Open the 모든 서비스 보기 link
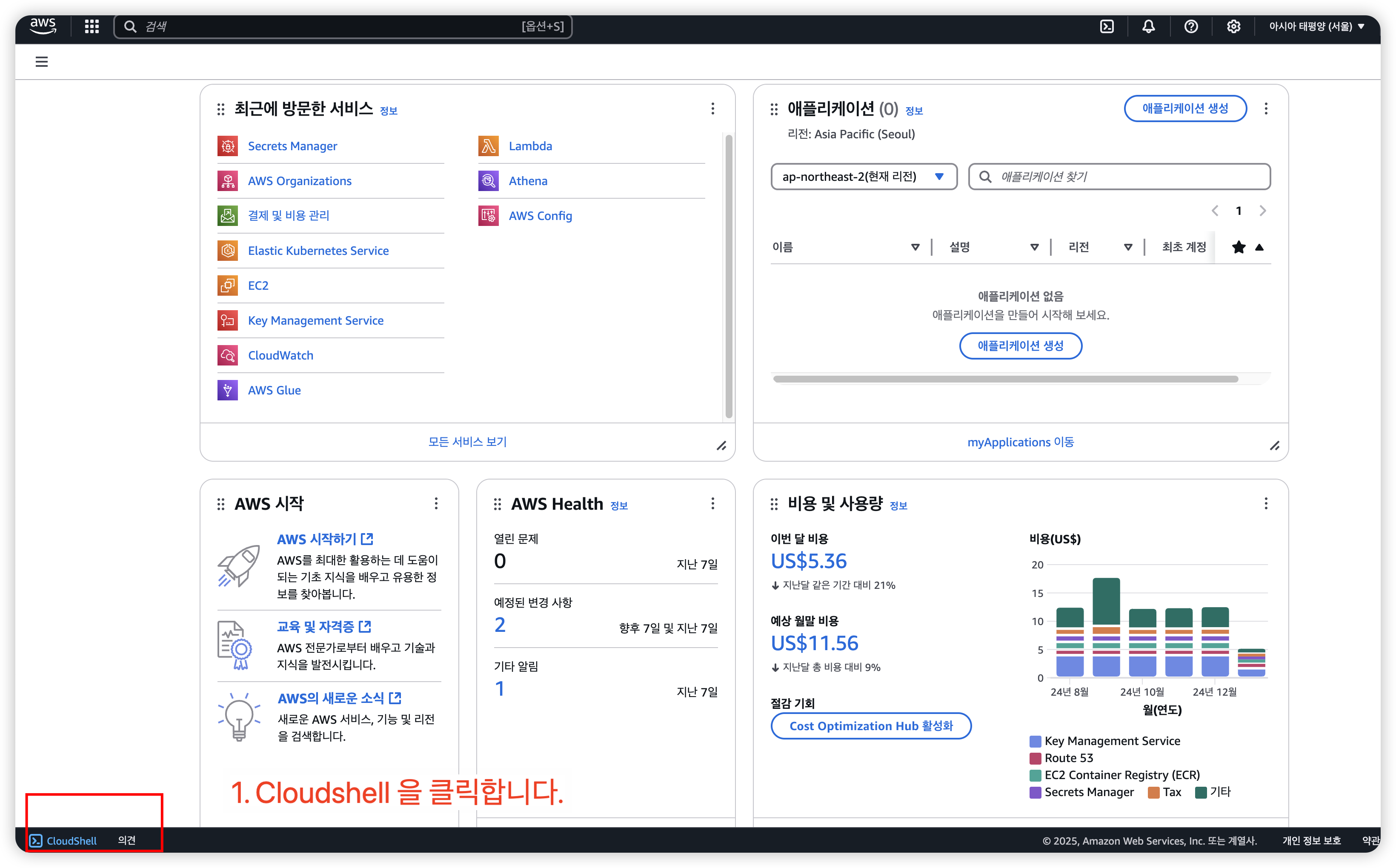 pos(467,442)
